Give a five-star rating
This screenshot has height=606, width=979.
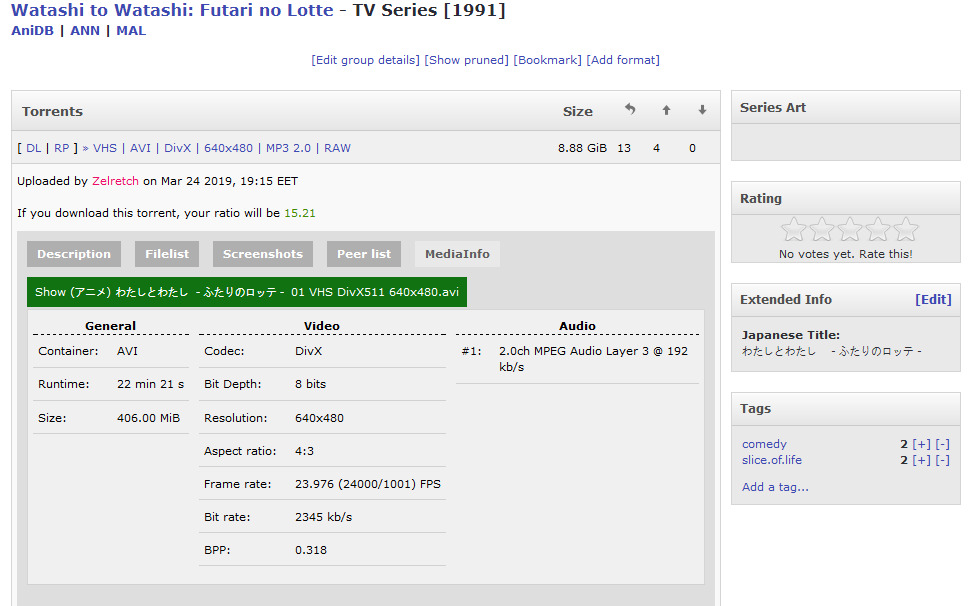click(x=906, y=230)
